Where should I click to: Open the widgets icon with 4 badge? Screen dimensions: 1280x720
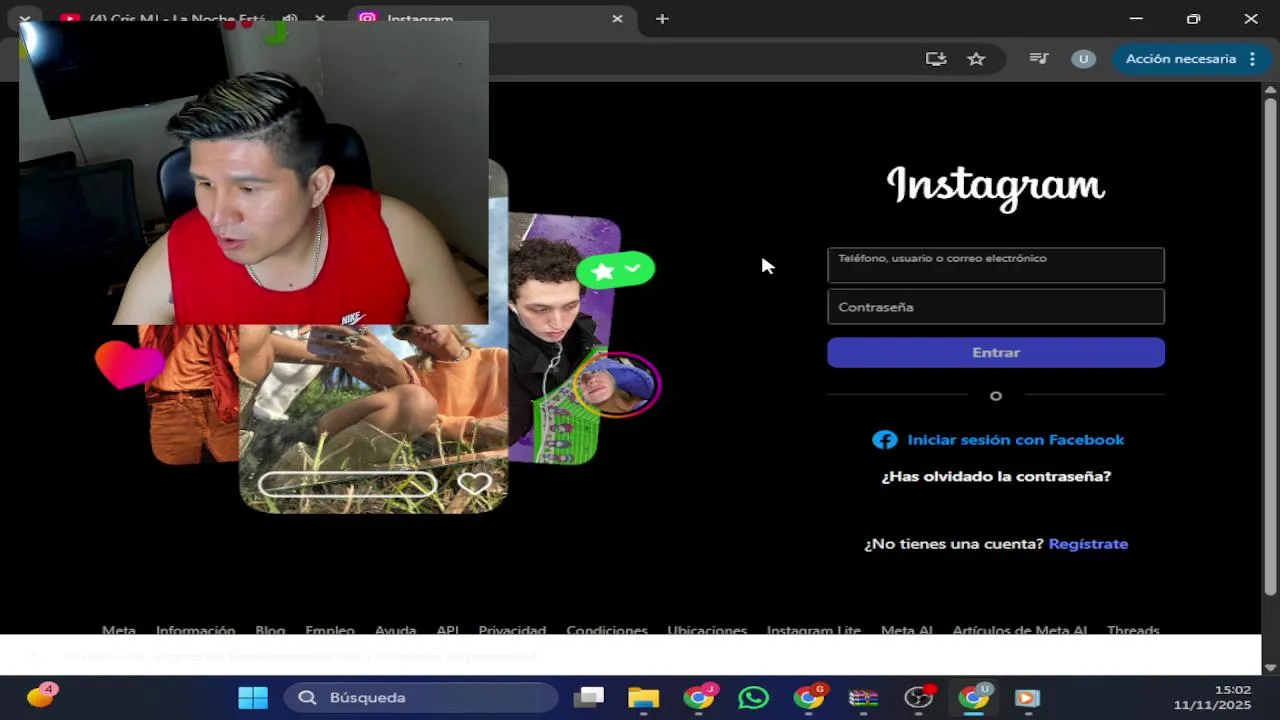(x=42, y=696)
